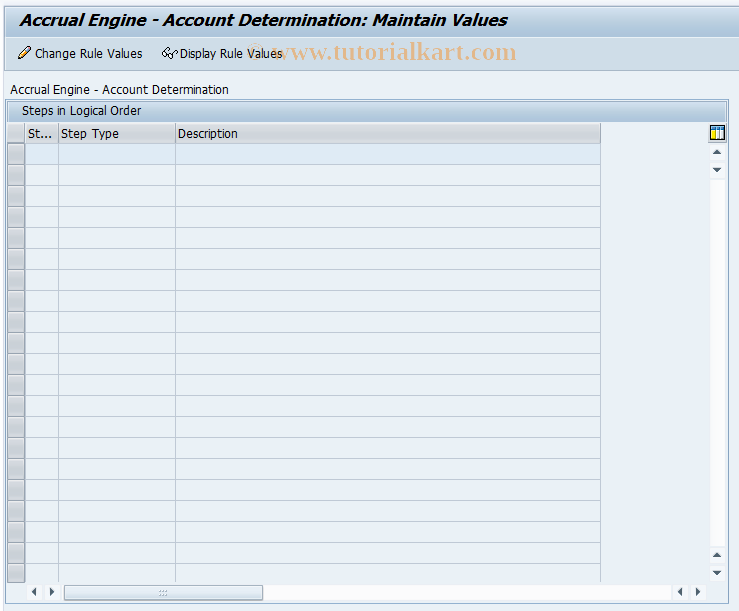Click the left arrow at the start of the horizontal scrollbar
The width and height of the screenshot is (739, 611).
(34, 592)
